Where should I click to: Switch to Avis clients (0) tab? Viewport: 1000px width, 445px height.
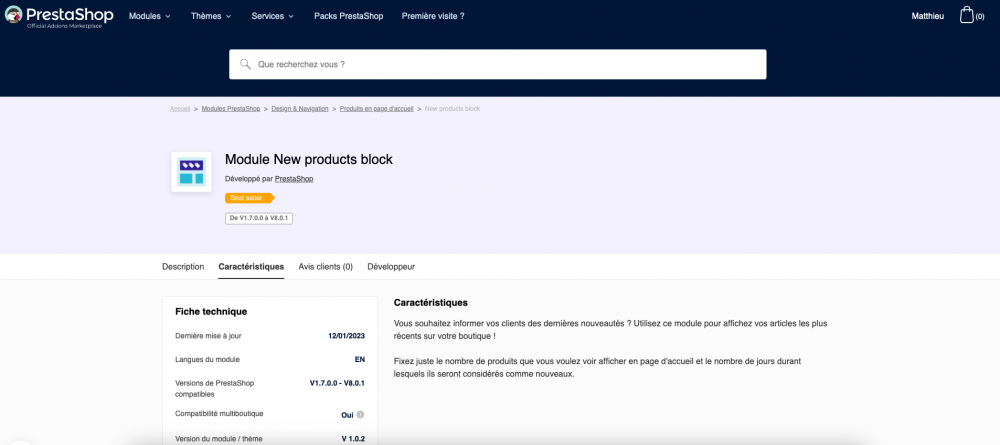point(326,267)
